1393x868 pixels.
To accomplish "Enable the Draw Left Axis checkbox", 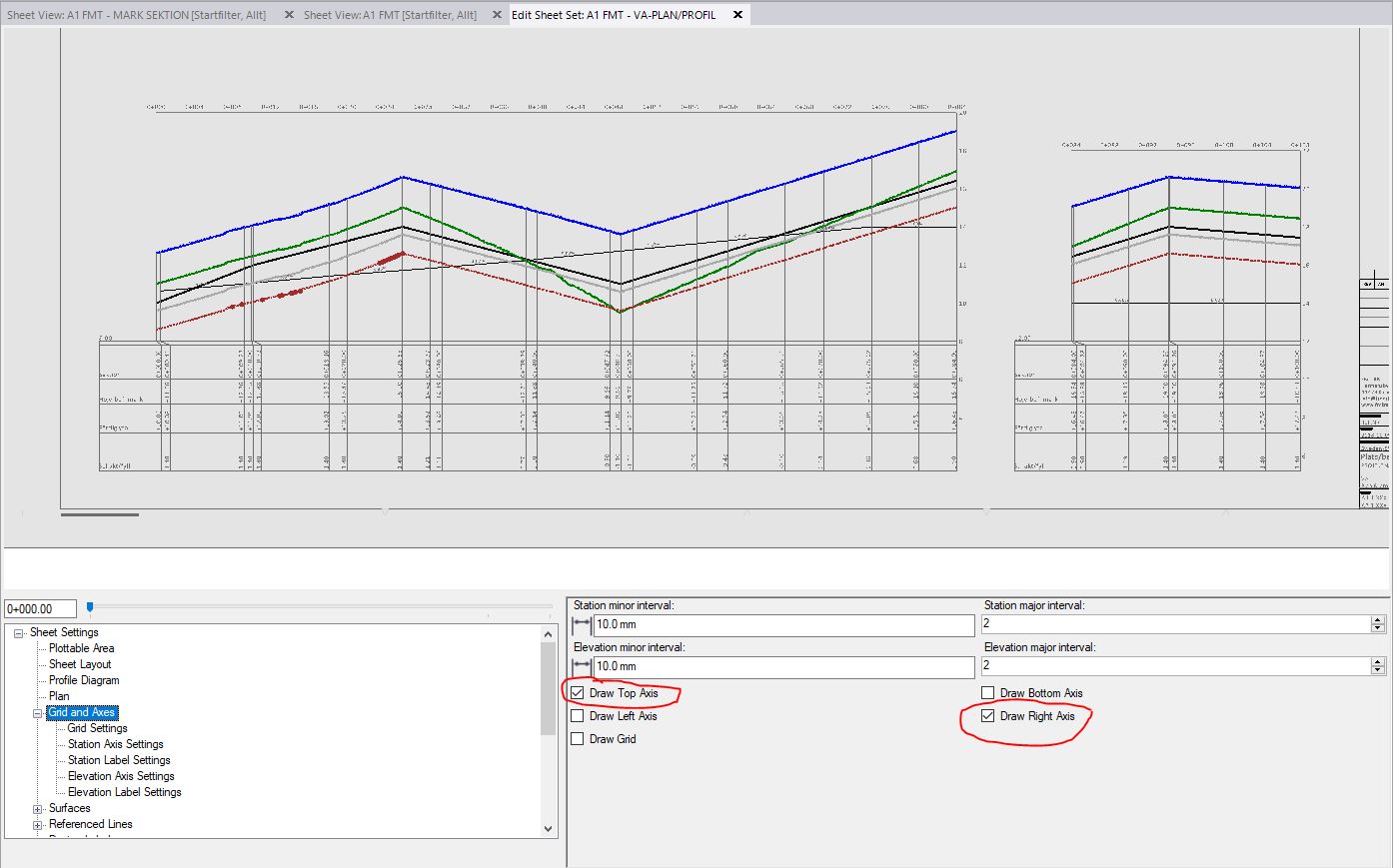I will click(x=577, y=715).
